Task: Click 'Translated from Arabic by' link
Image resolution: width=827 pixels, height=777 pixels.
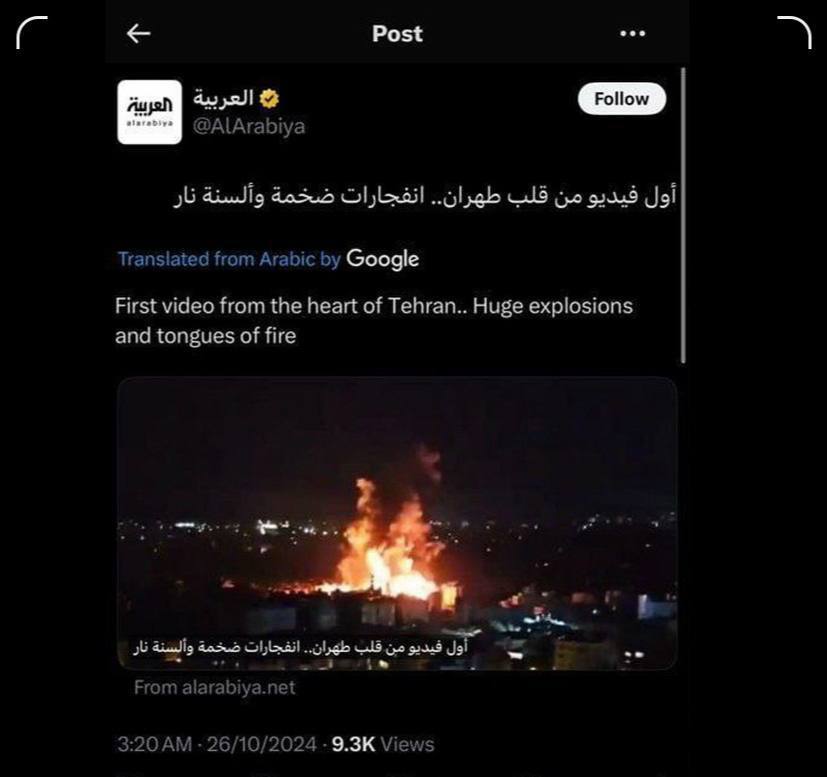Action: point(229,259)
